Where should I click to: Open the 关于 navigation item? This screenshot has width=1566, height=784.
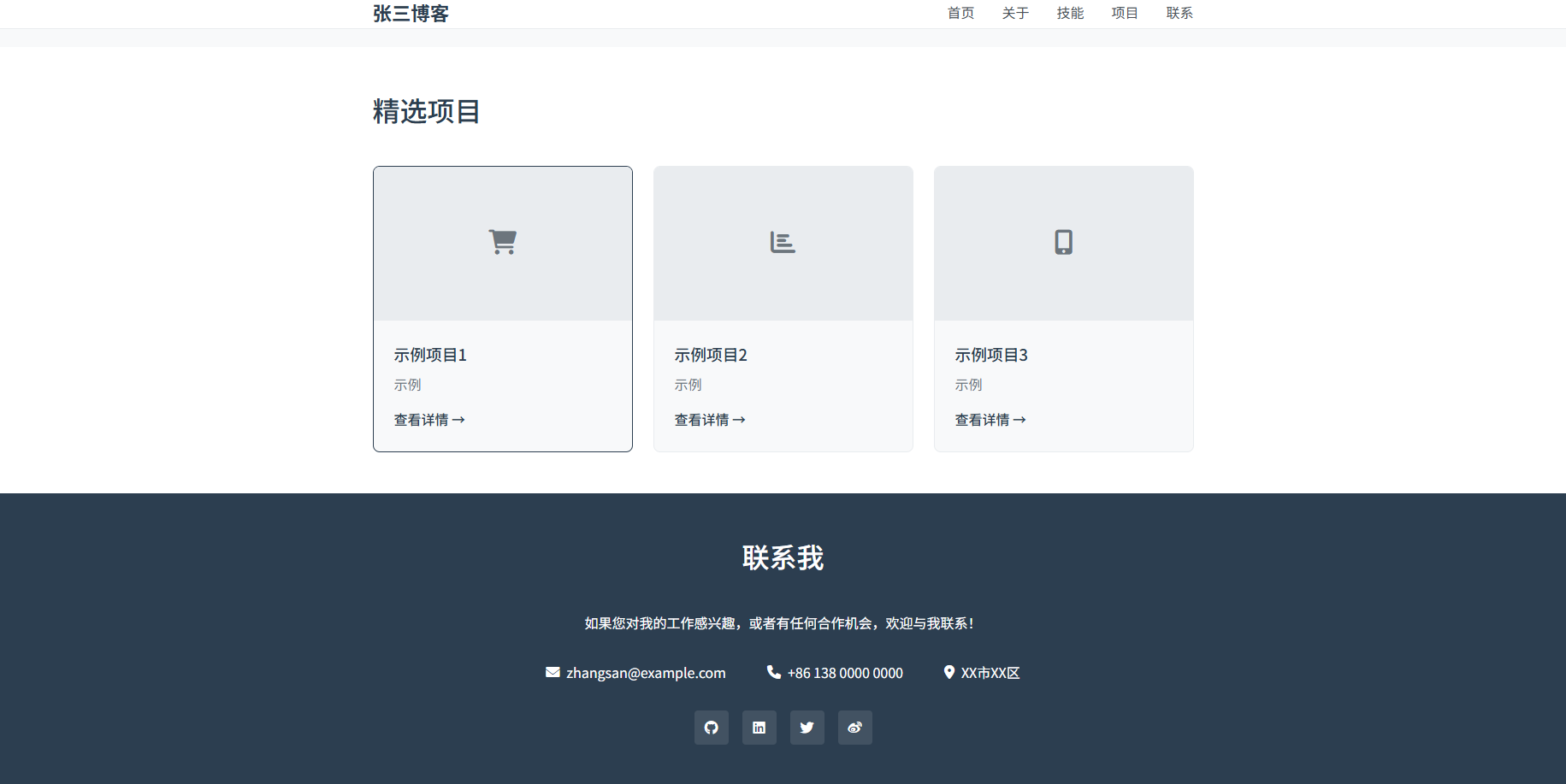point(1015,14)
